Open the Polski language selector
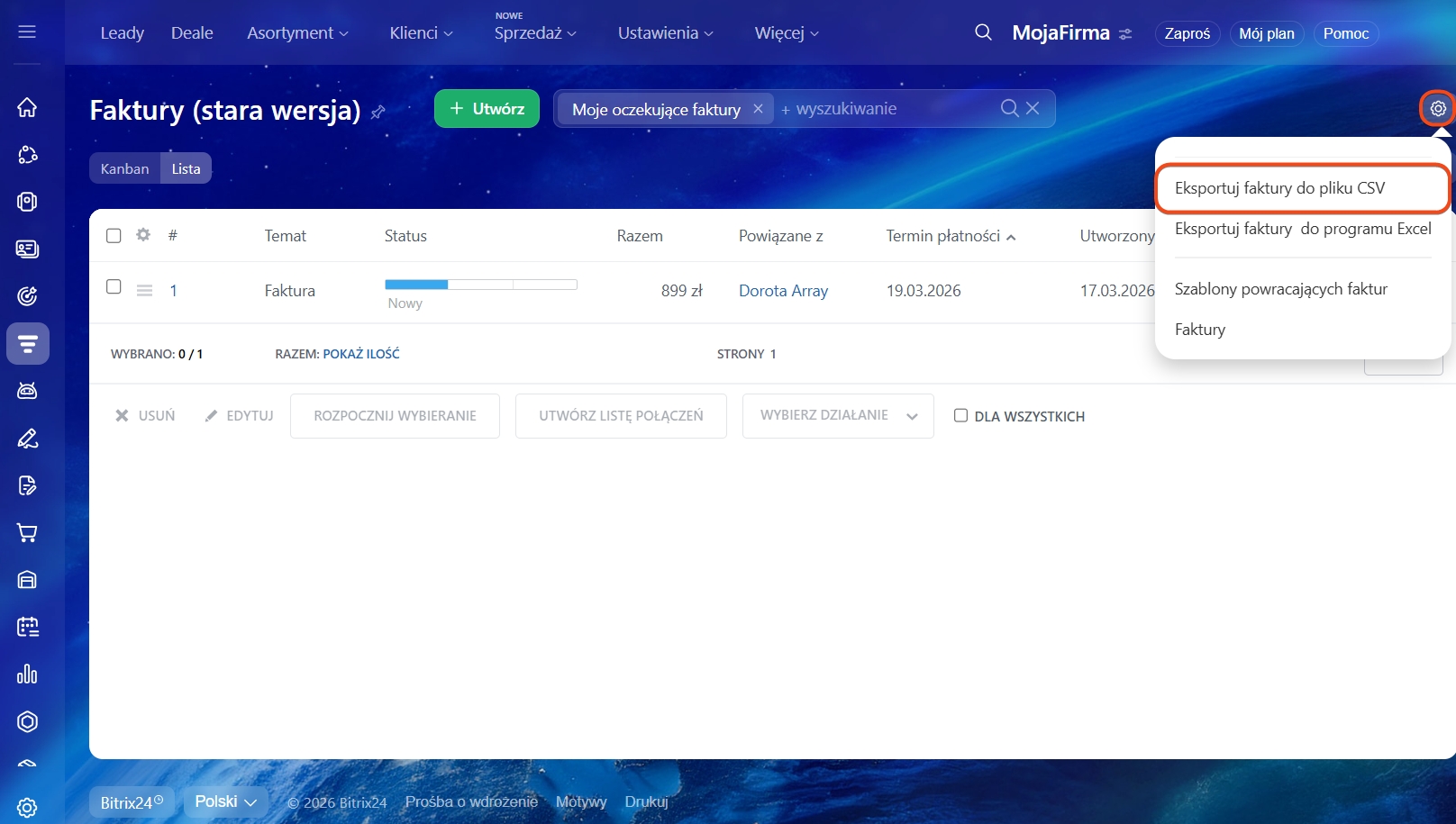1456x824 pixels. click(x=225, y=801)
